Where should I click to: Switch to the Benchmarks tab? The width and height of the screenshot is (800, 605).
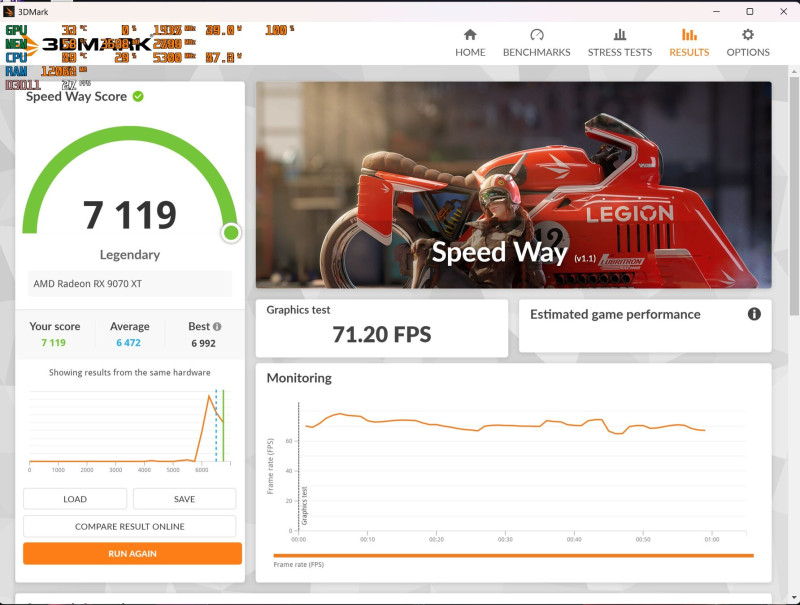(536, 43)
